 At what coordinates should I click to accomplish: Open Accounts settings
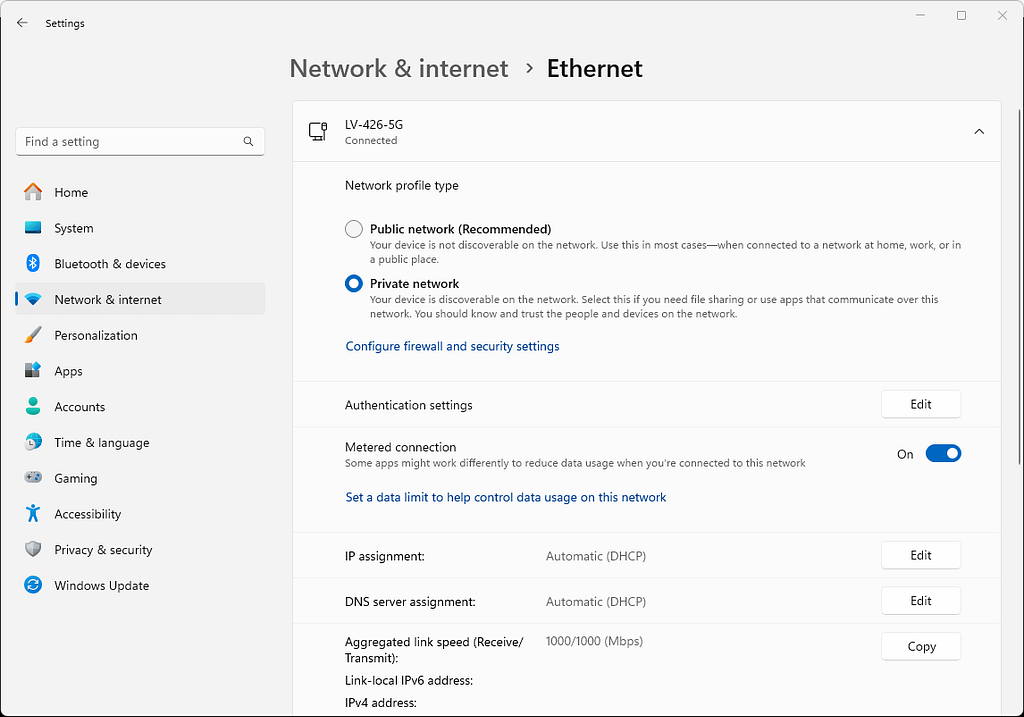[x=79, y=406]
